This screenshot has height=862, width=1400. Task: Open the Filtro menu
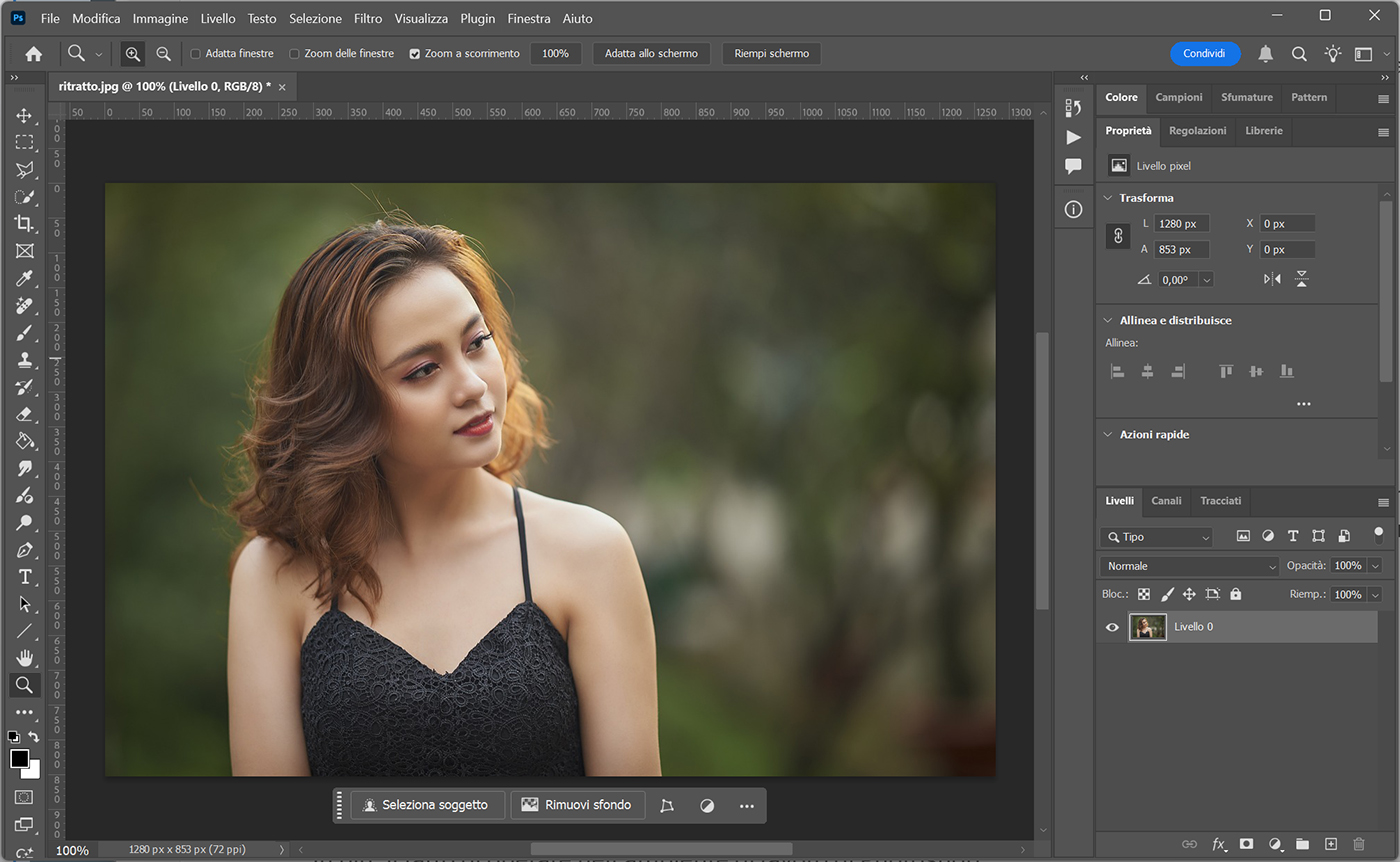click(x=367, y=18)
